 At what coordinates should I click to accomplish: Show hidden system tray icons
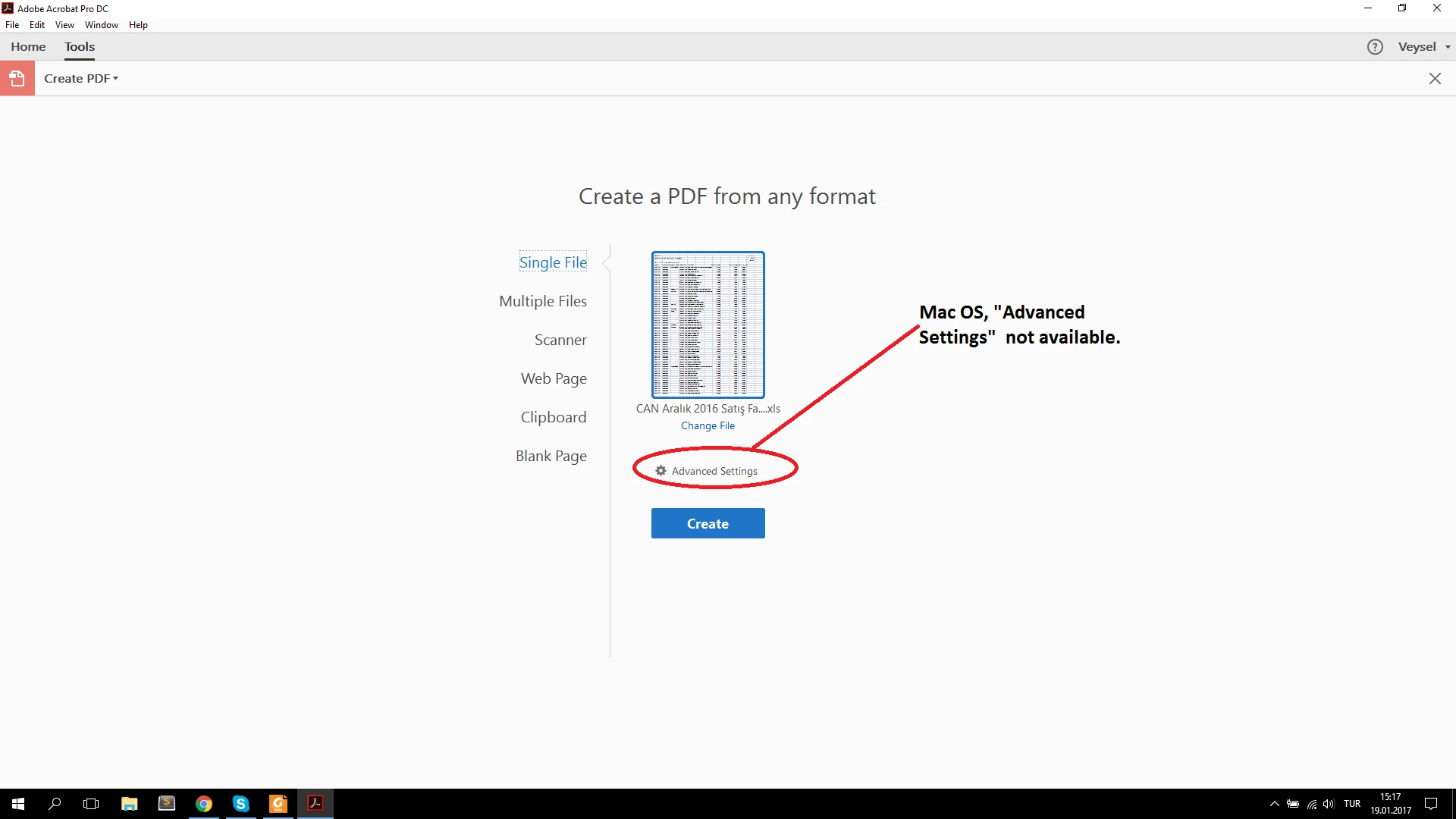click(1274, 804)
